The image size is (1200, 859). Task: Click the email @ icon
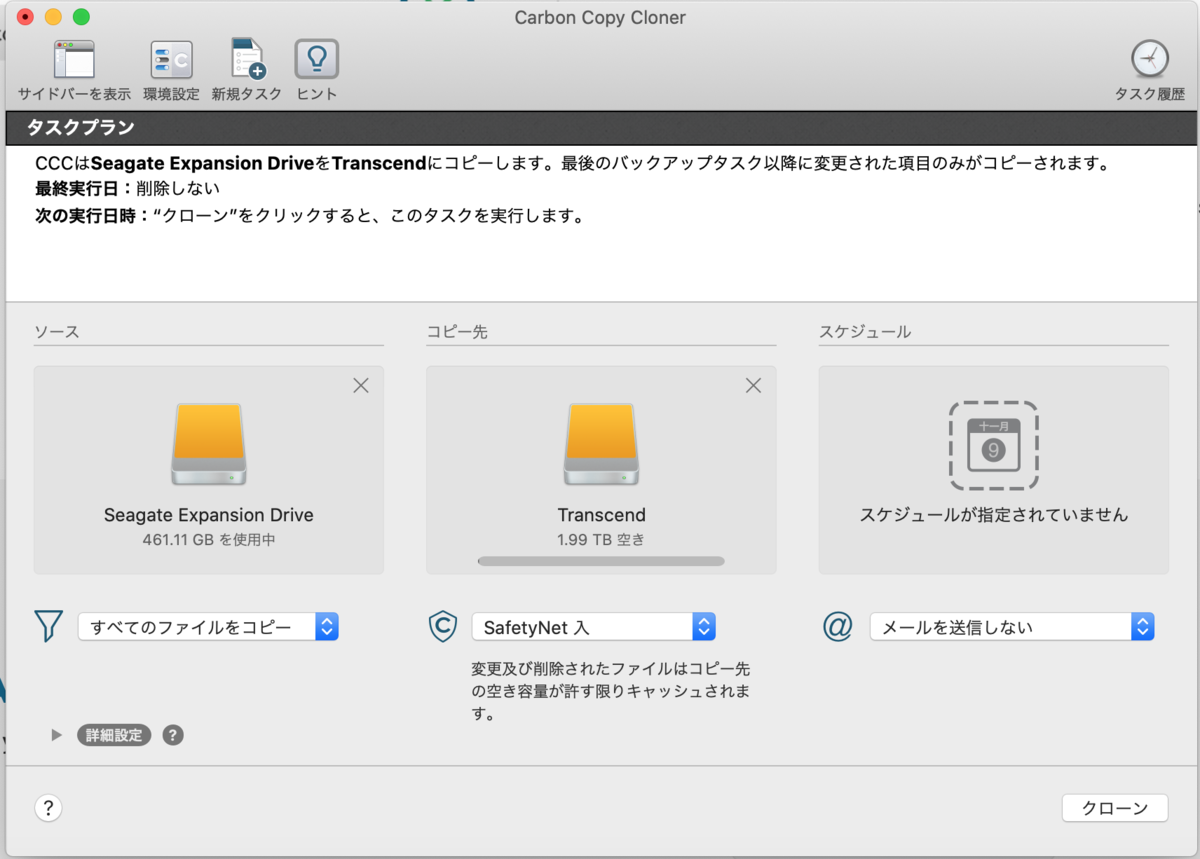point(837,626)
